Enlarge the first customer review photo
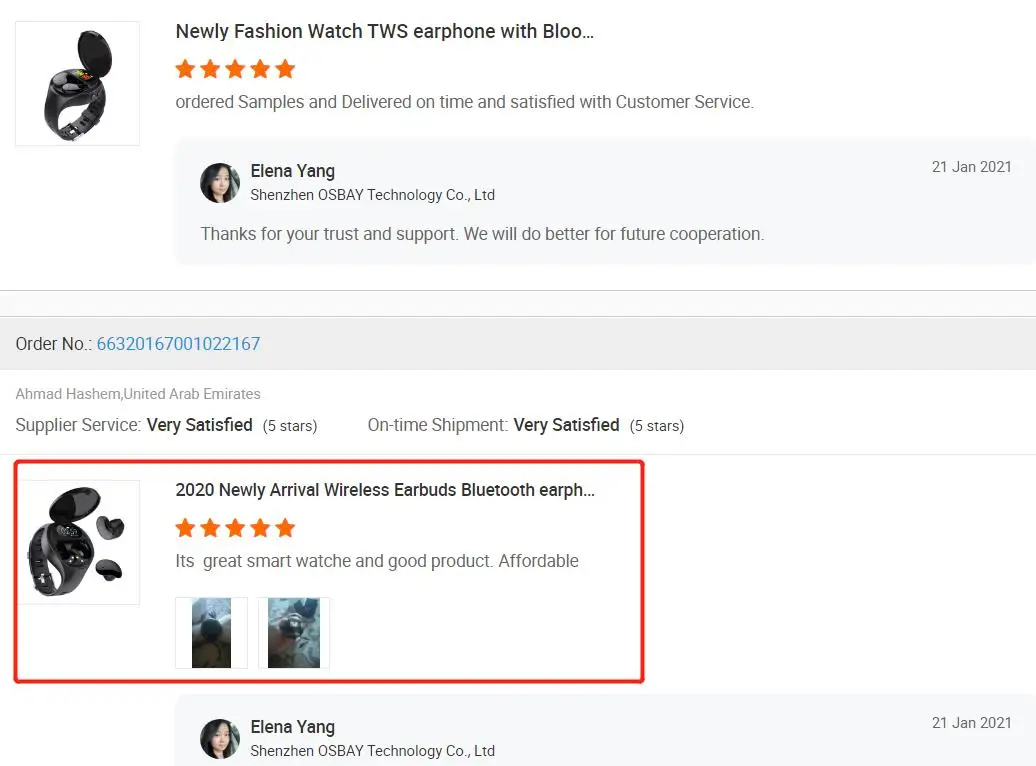Viewport: 1036px width, 766px height. 211,633
